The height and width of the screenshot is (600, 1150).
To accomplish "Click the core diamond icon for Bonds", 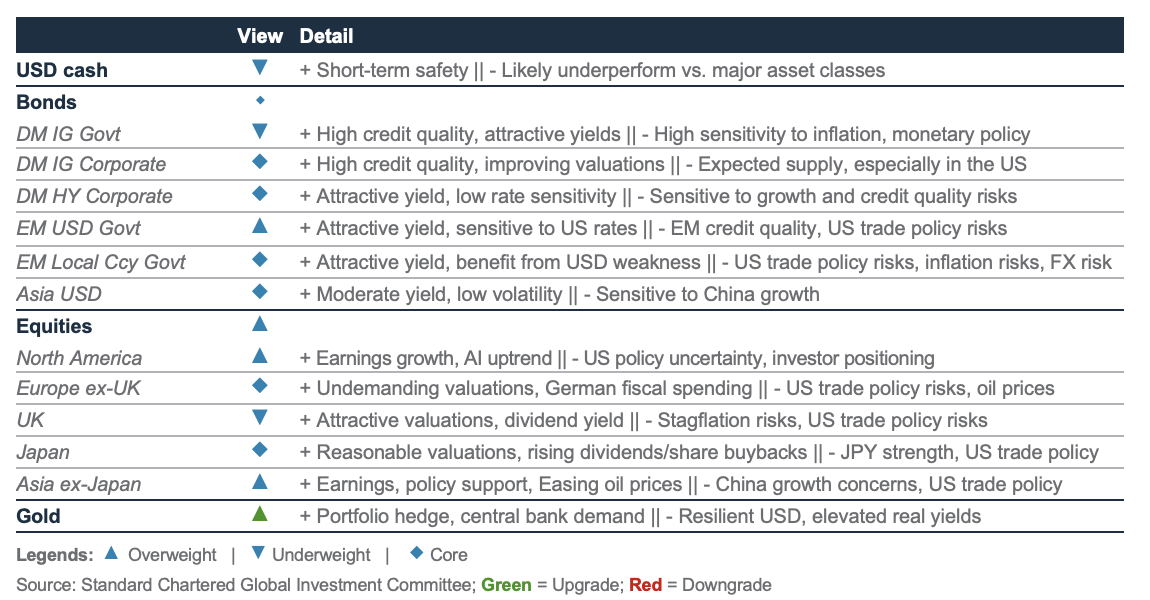I will [x=260, y=100].
